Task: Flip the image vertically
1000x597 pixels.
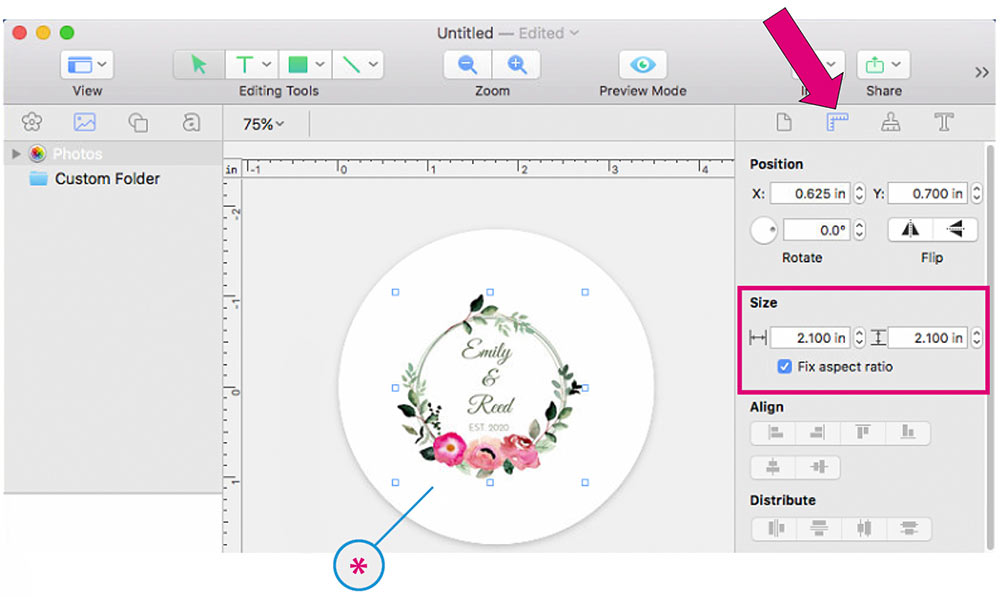Action: pos(955,229)
